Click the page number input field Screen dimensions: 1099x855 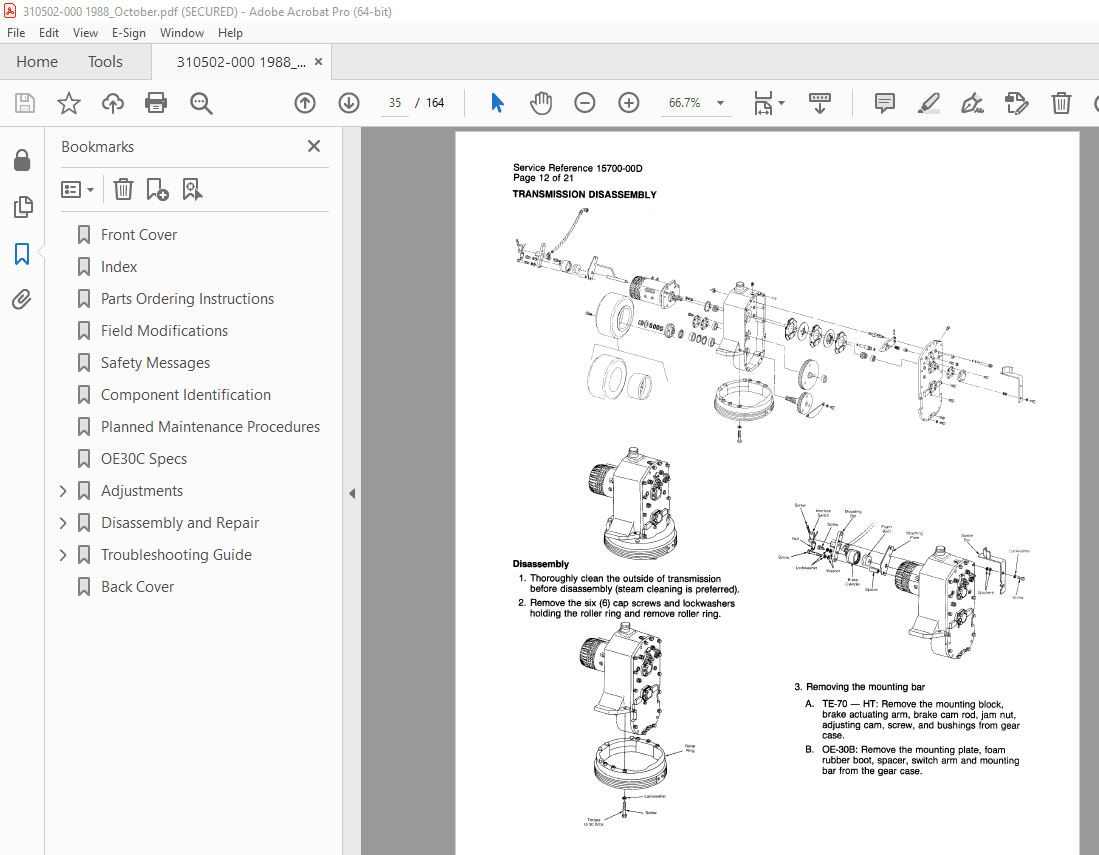[x=394, y=102]
